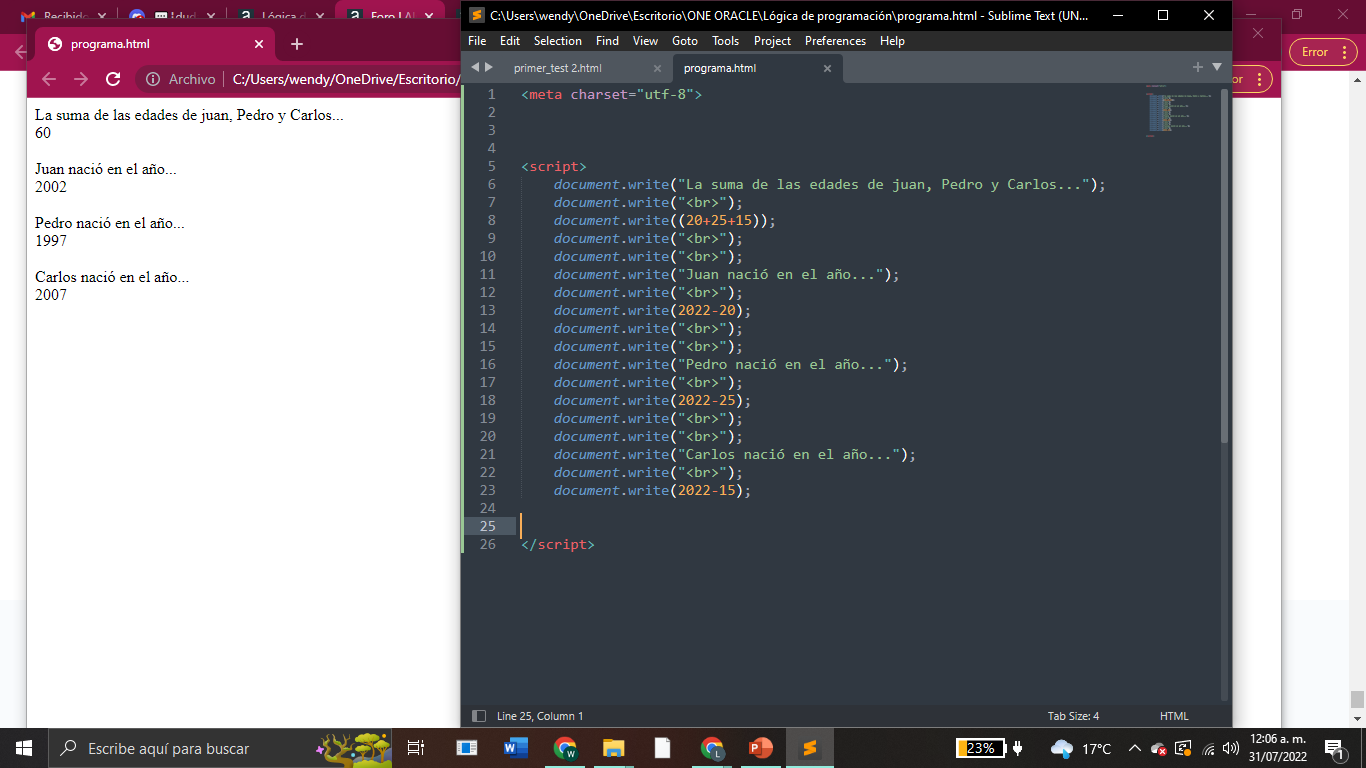
Task: Open the Edit menu in Sublime Text
Action: 510,41
